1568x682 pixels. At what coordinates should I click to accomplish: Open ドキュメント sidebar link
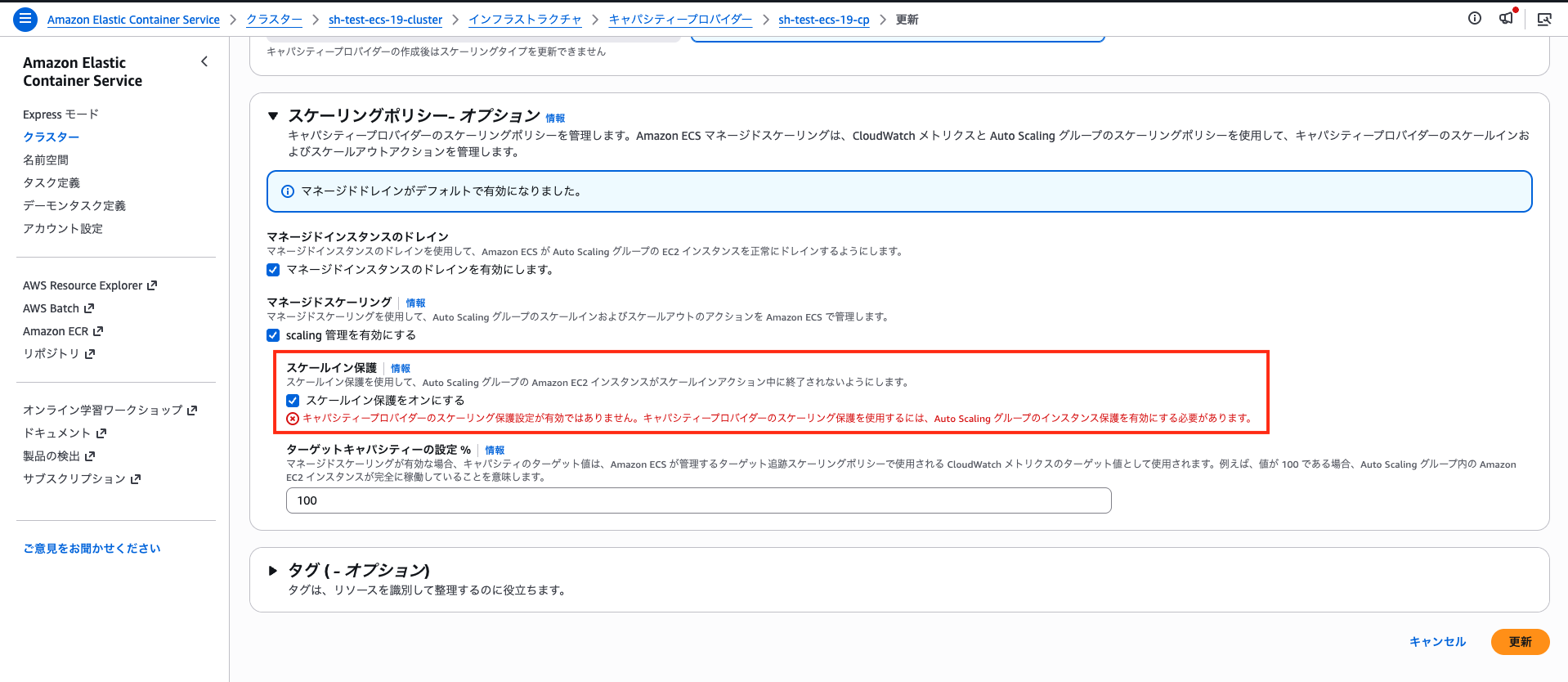coord(56,433)
